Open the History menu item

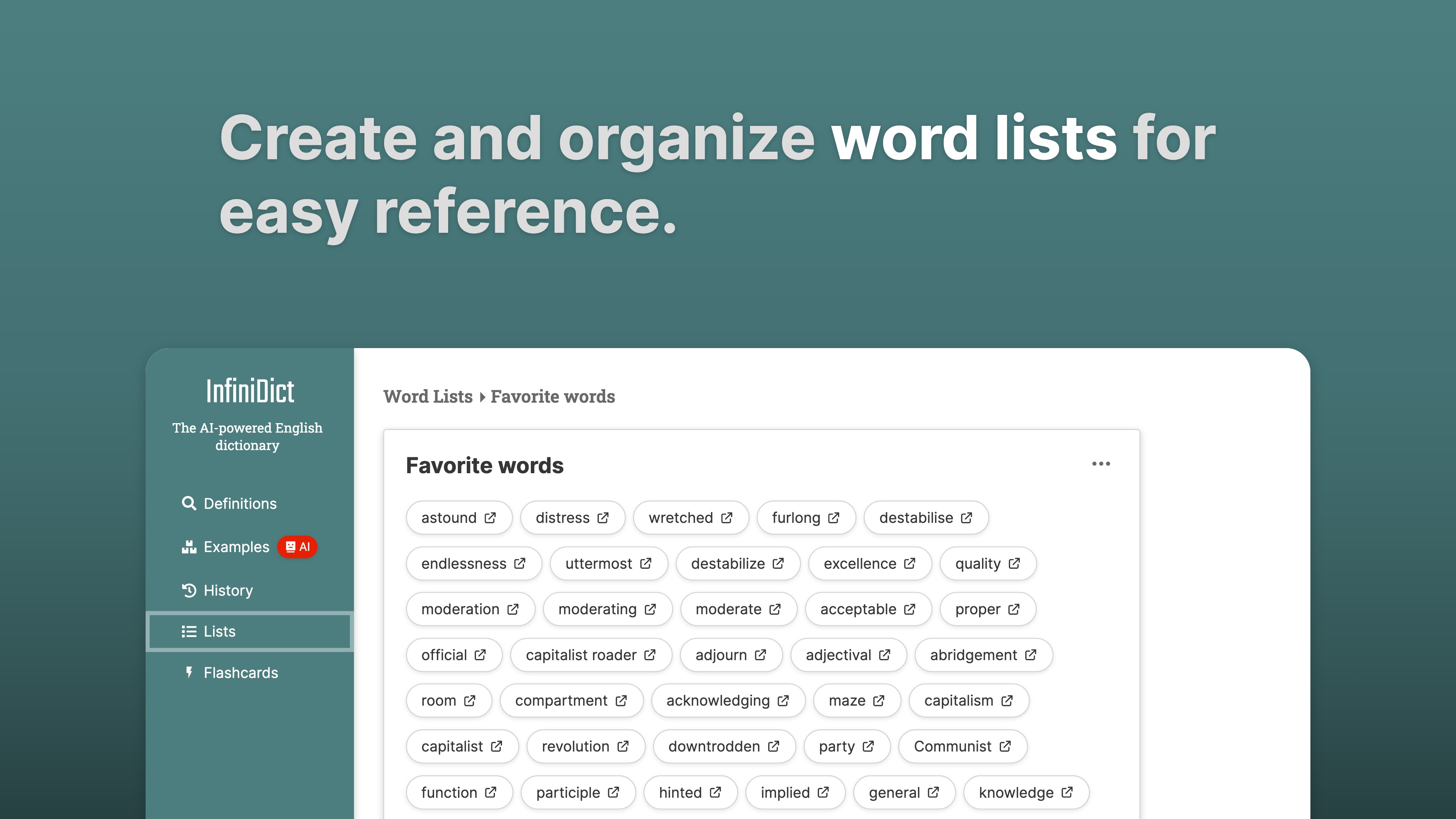(x=228, y=590)
